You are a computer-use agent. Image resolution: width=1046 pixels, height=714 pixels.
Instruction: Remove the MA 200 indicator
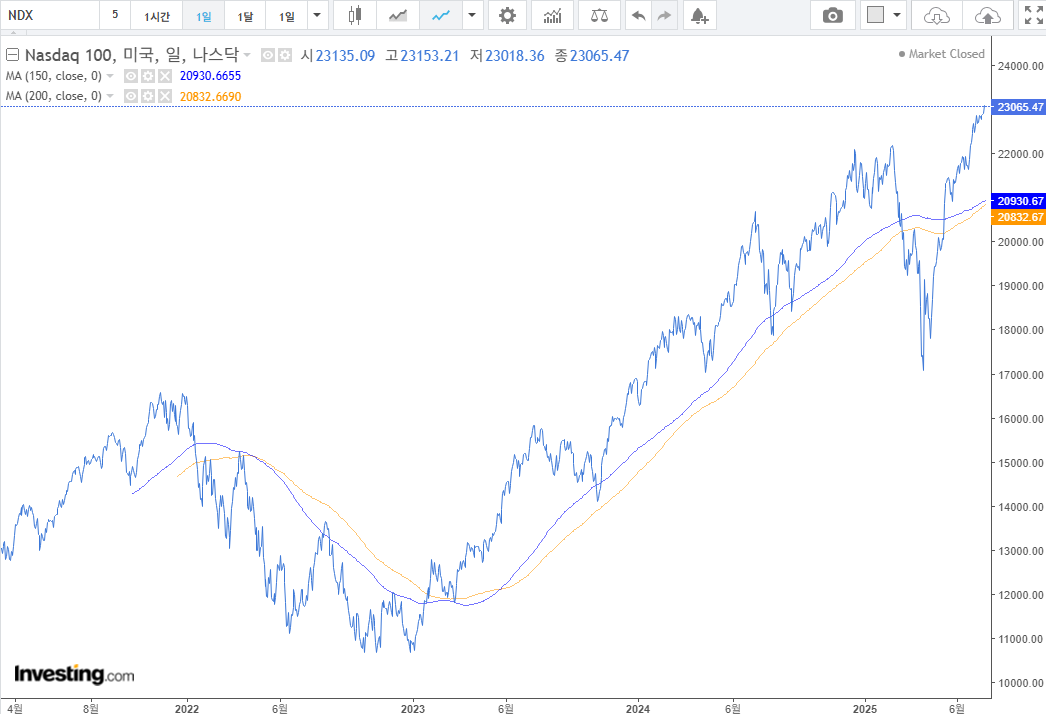pyautogui.click(x=165, y=96)
